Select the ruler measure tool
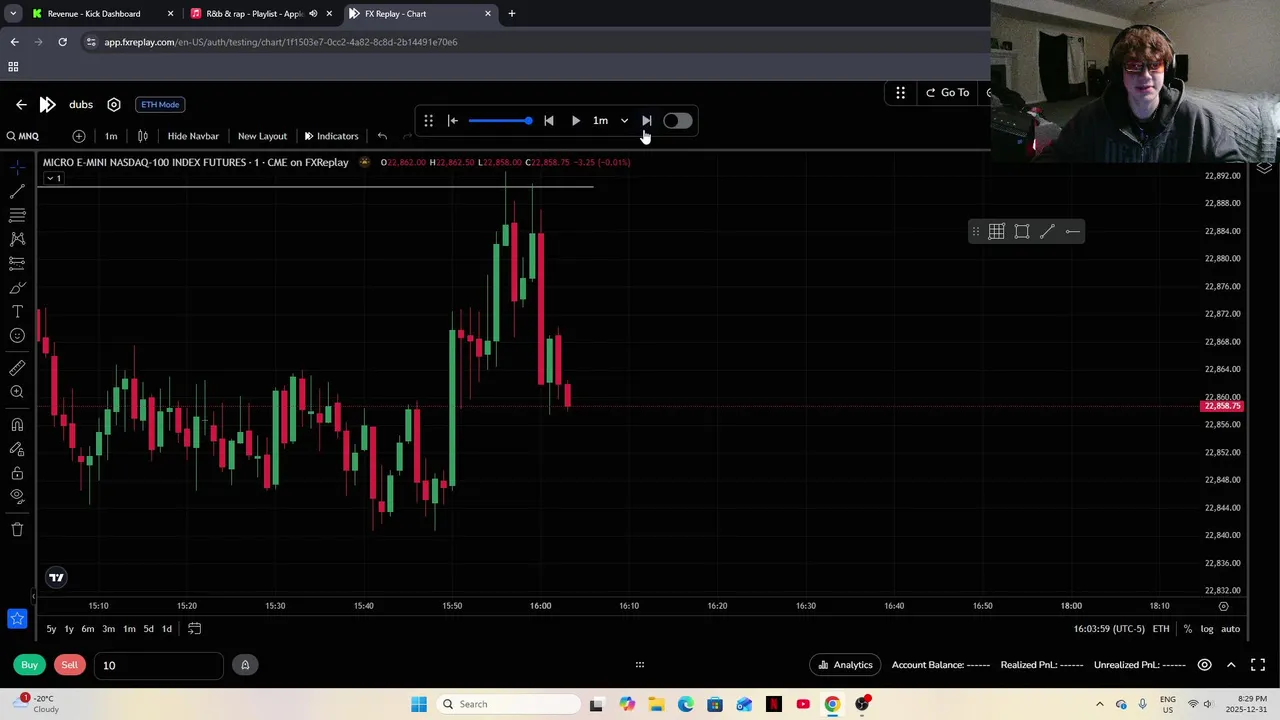 pos(17,368)
